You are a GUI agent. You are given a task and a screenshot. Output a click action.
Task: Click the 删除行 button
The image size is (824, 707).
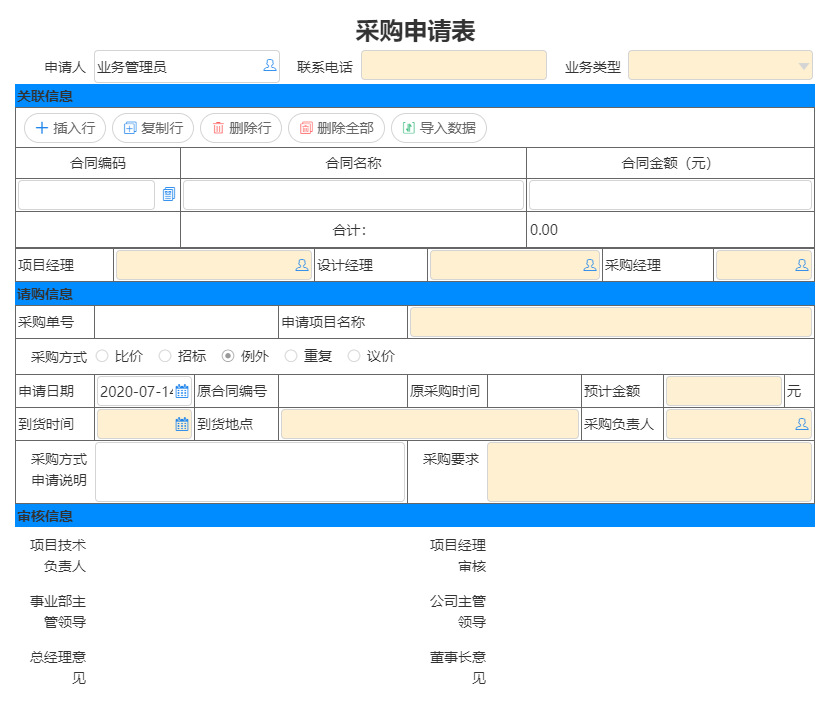pyautogui.click(x=241, y=128)
